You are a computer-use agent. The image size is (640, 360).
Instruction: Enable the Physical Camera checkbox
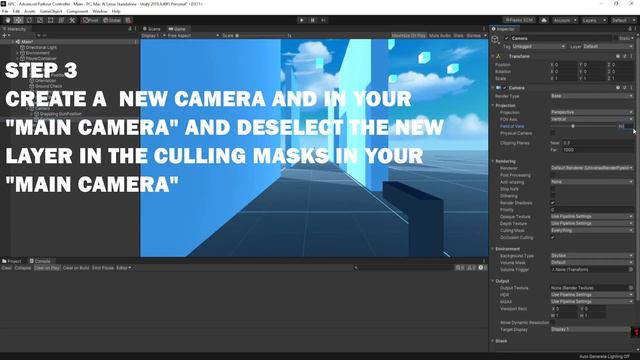click(553, 133)
